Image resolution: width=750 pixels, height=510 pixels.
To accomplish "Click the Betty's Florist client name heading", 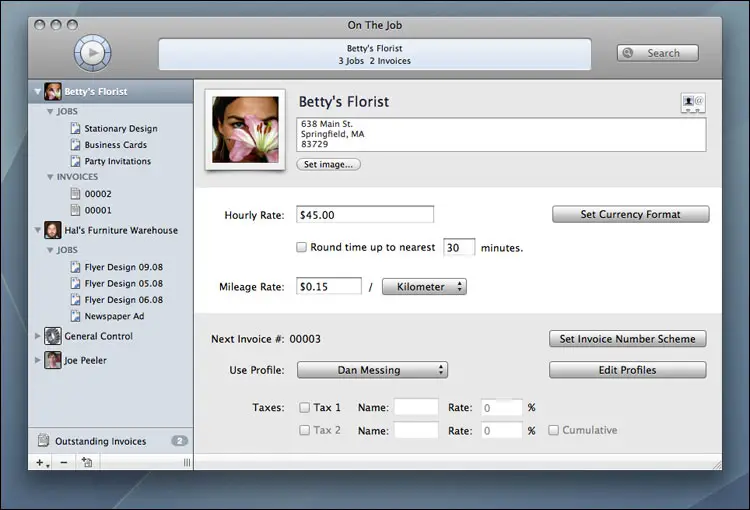I will (x=343, y=101).
